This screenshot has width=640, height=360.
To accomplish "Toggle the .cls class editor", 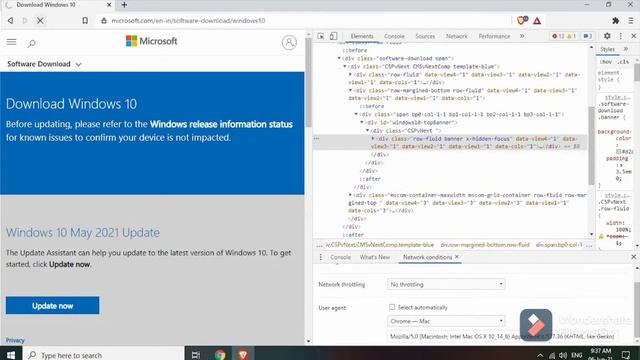I will tap(623, 62).
